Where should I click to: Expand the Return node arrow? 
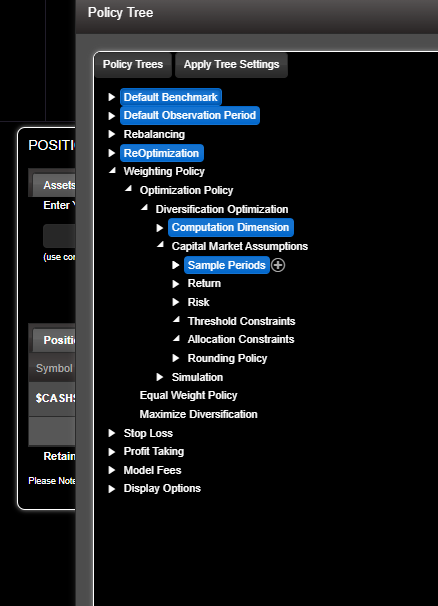(x=176, y=284)
